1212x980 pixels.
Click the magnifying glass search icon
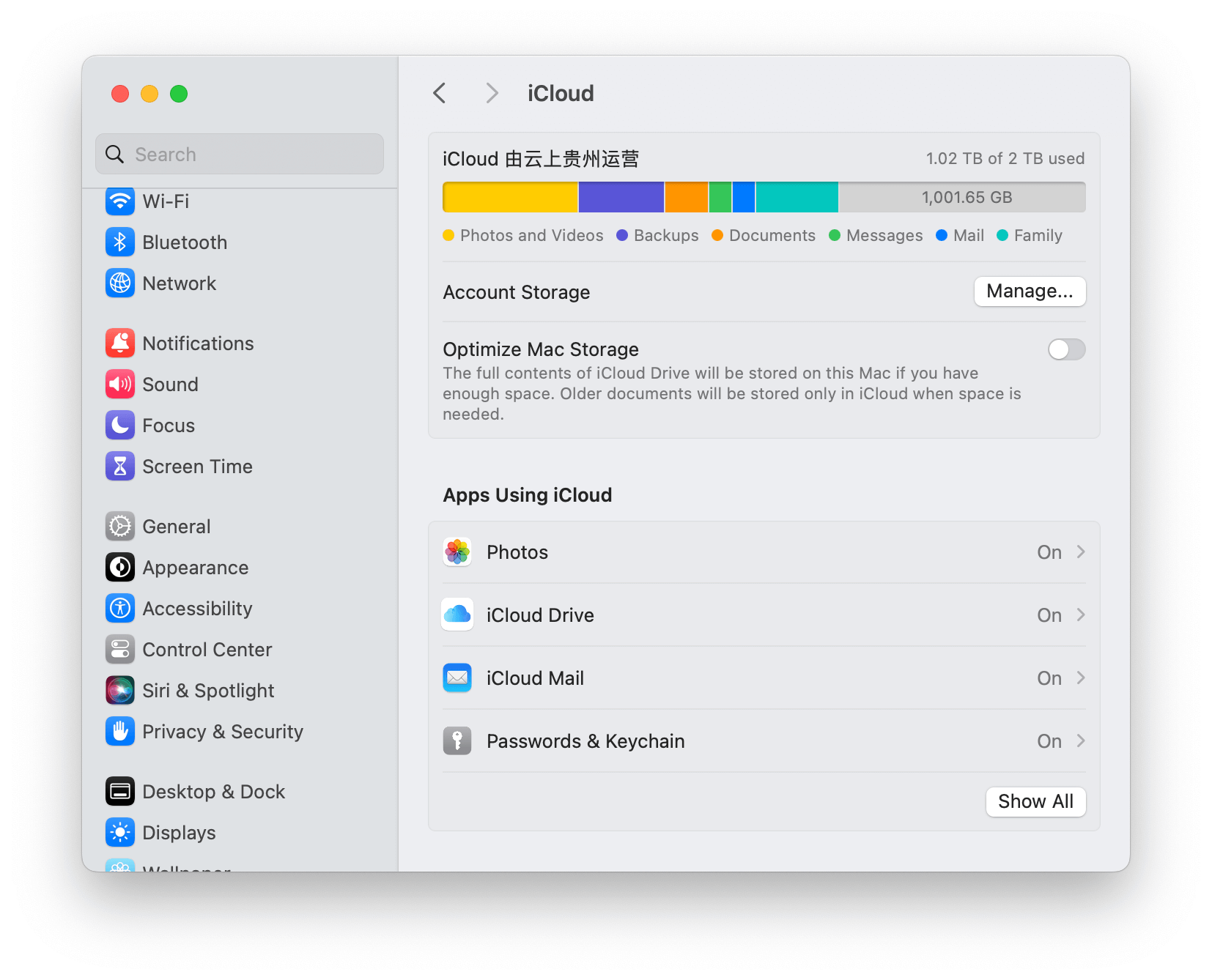(115, 155)
